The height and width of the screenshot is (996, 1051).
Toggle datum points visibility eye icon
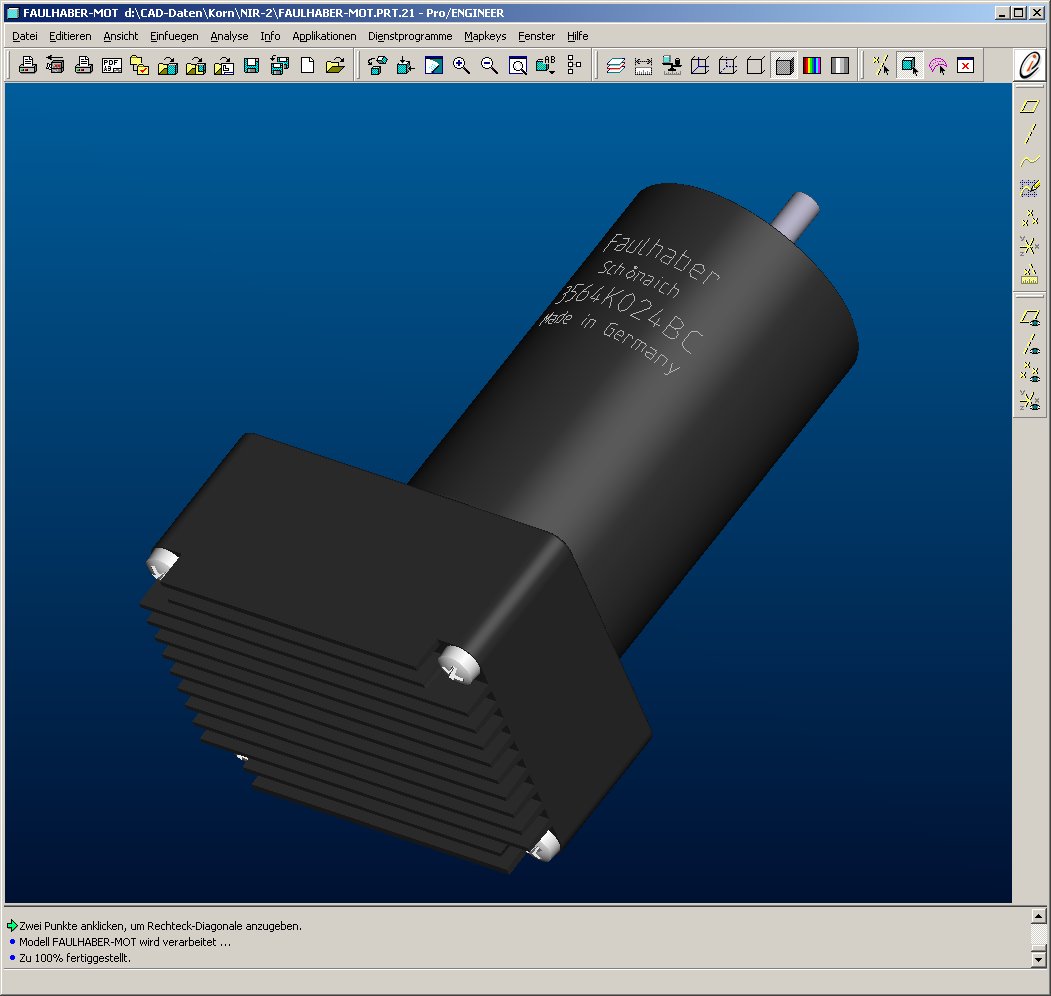(1030, 372)
